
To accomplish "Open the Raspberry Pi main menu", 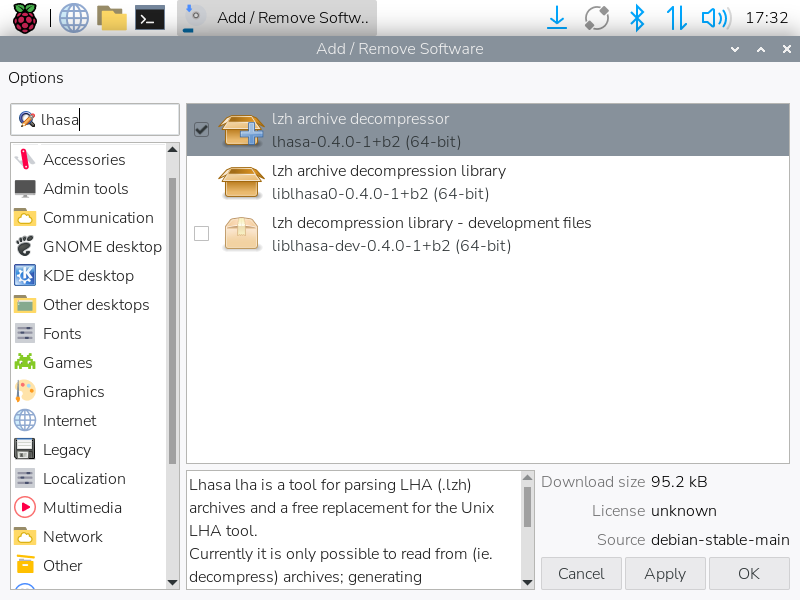I will [24, 17].
